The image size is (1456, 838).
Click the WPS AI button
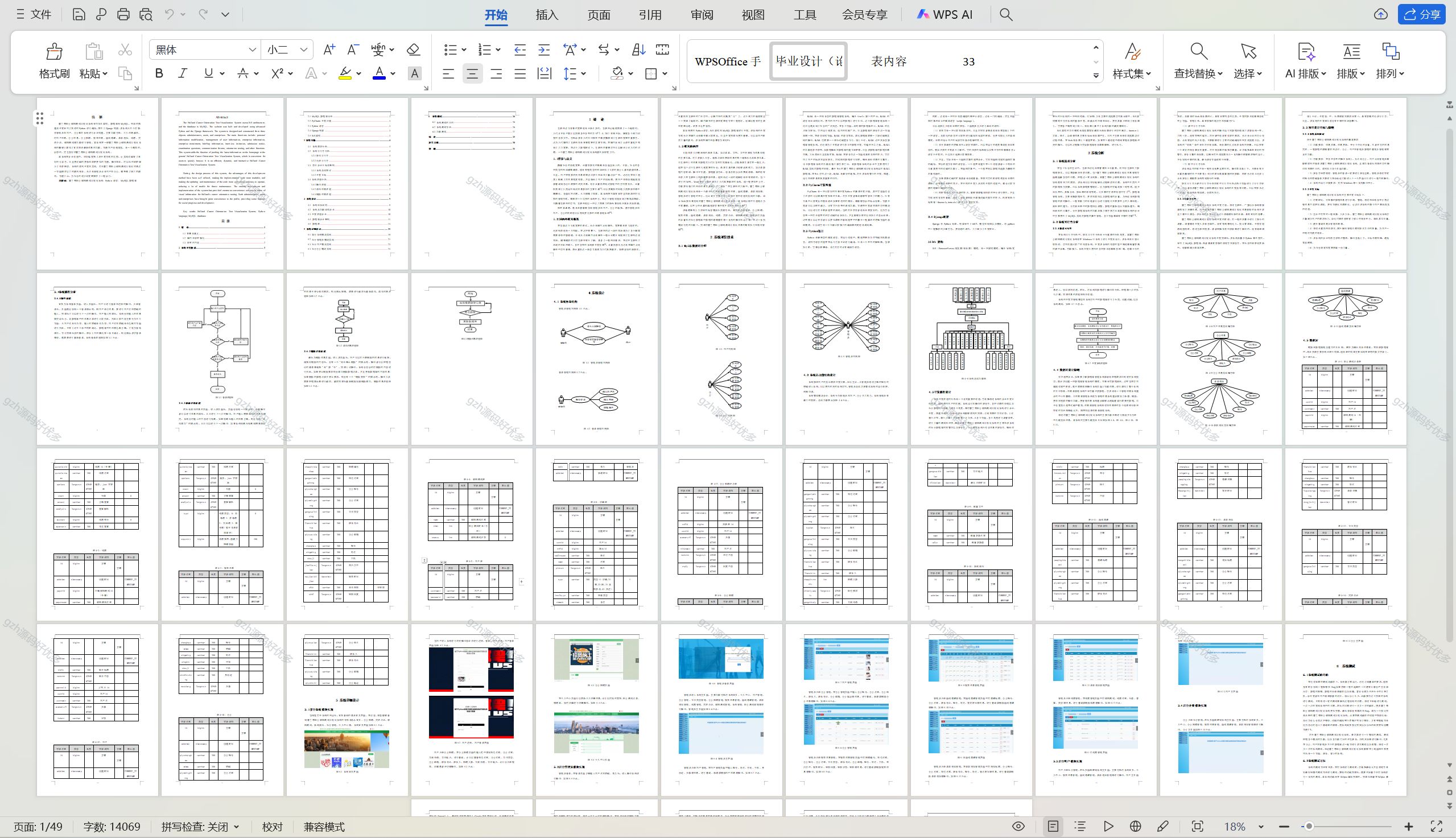(944, 14)
